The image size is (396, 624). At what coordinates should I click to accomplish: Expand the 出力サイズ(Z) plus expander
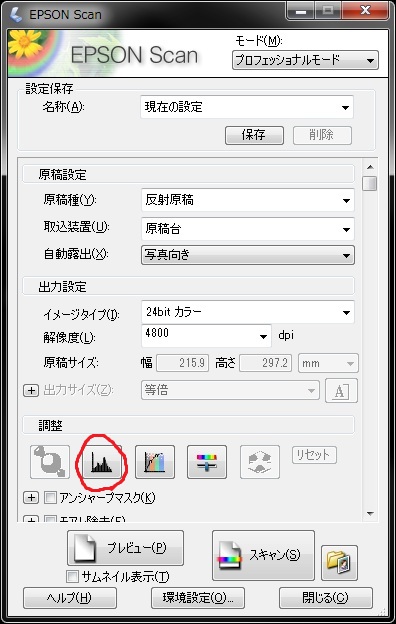coord(31,390)
